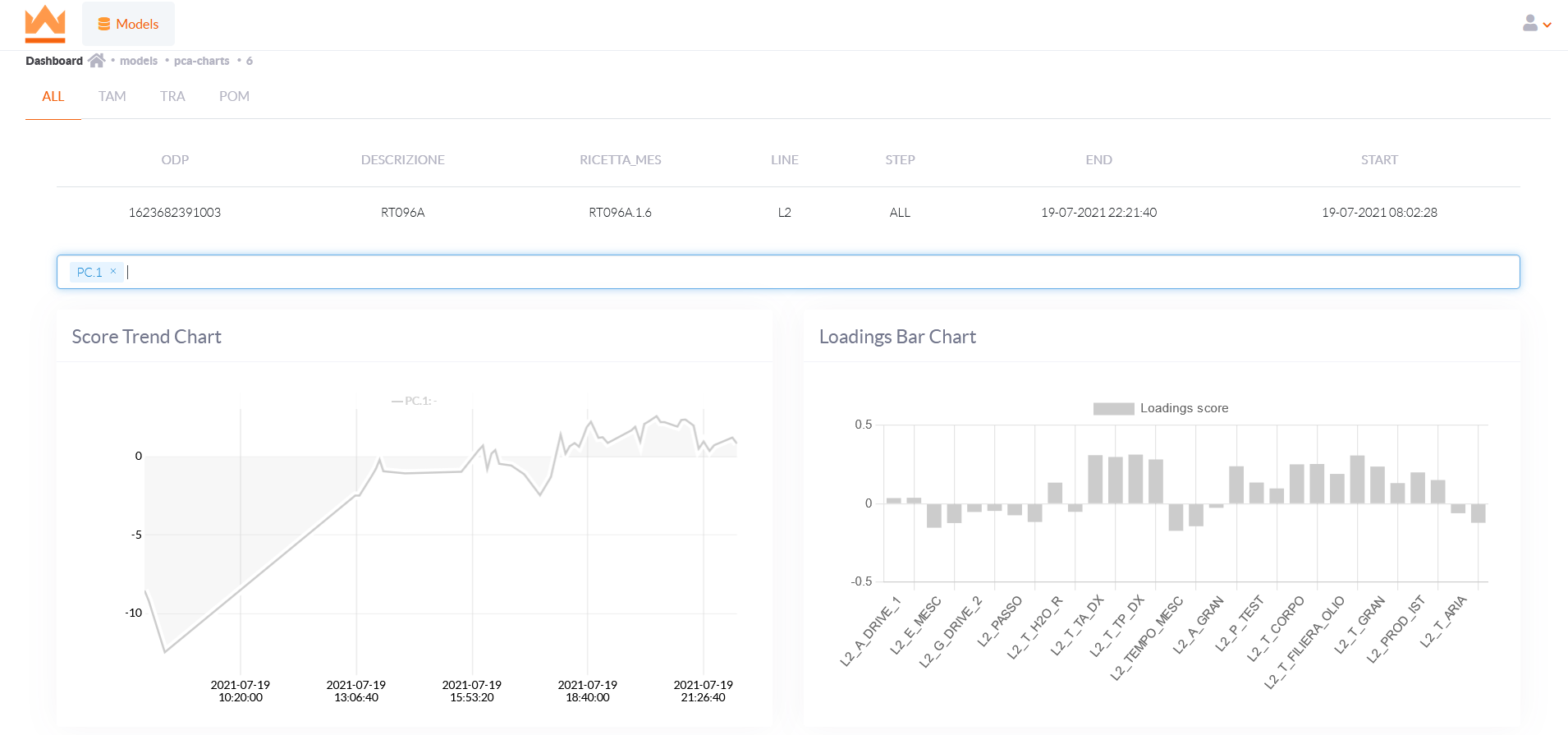Open the POM tab
Viewport: 1568px width, 735px height.
234,96
